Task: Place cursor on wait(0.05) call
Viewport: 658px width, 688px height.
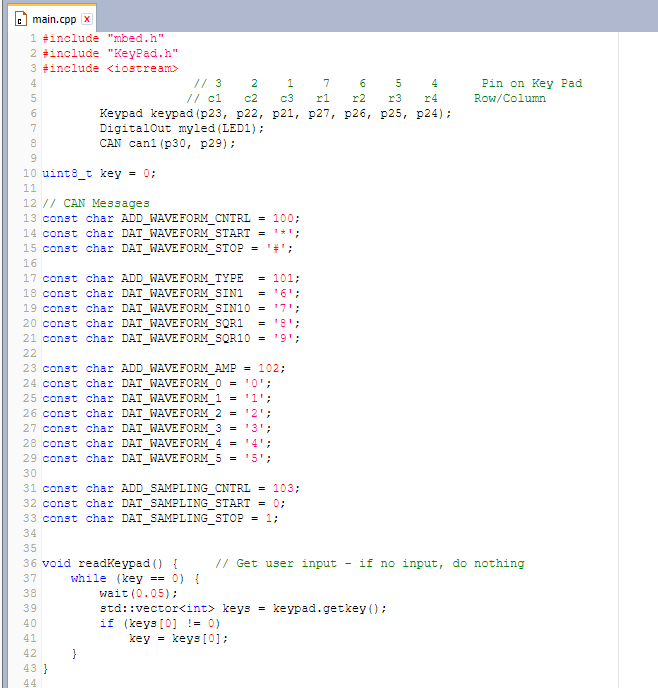Action: pos(131,593)
